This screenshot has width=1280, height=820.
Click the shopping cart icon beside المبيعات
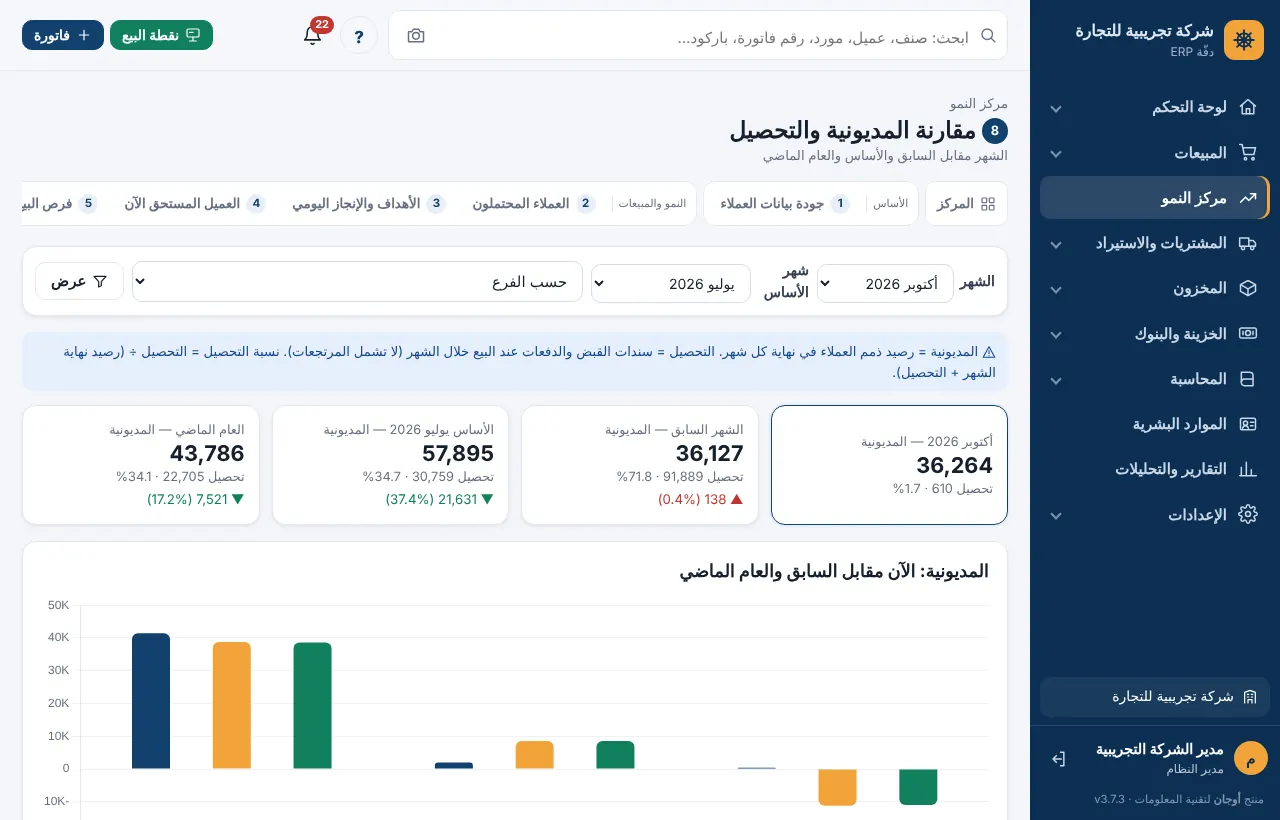pyautogui.click(x=1247, y=153)
